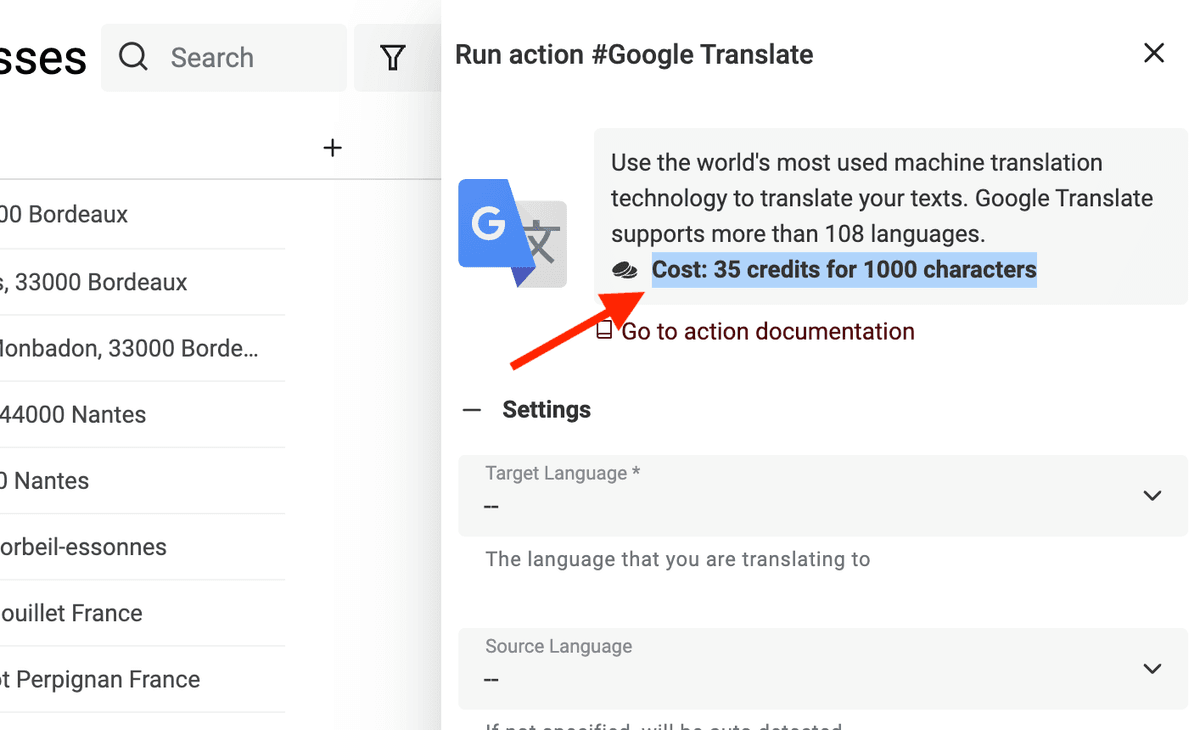Select the 'ouillet France' row
The height and width of the screenshot is (730, 1200).
point(142,613)
